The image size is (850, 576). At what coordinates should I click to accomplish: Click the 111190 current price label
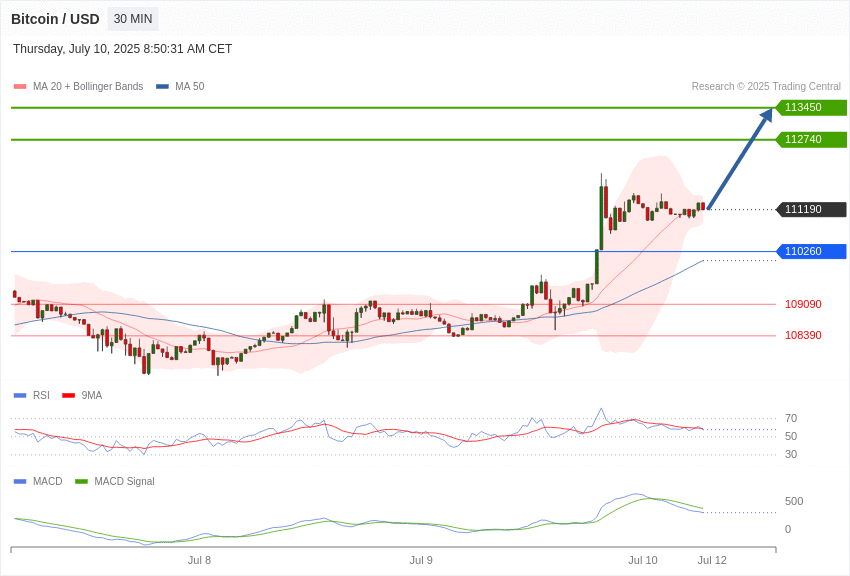(811, 209)
